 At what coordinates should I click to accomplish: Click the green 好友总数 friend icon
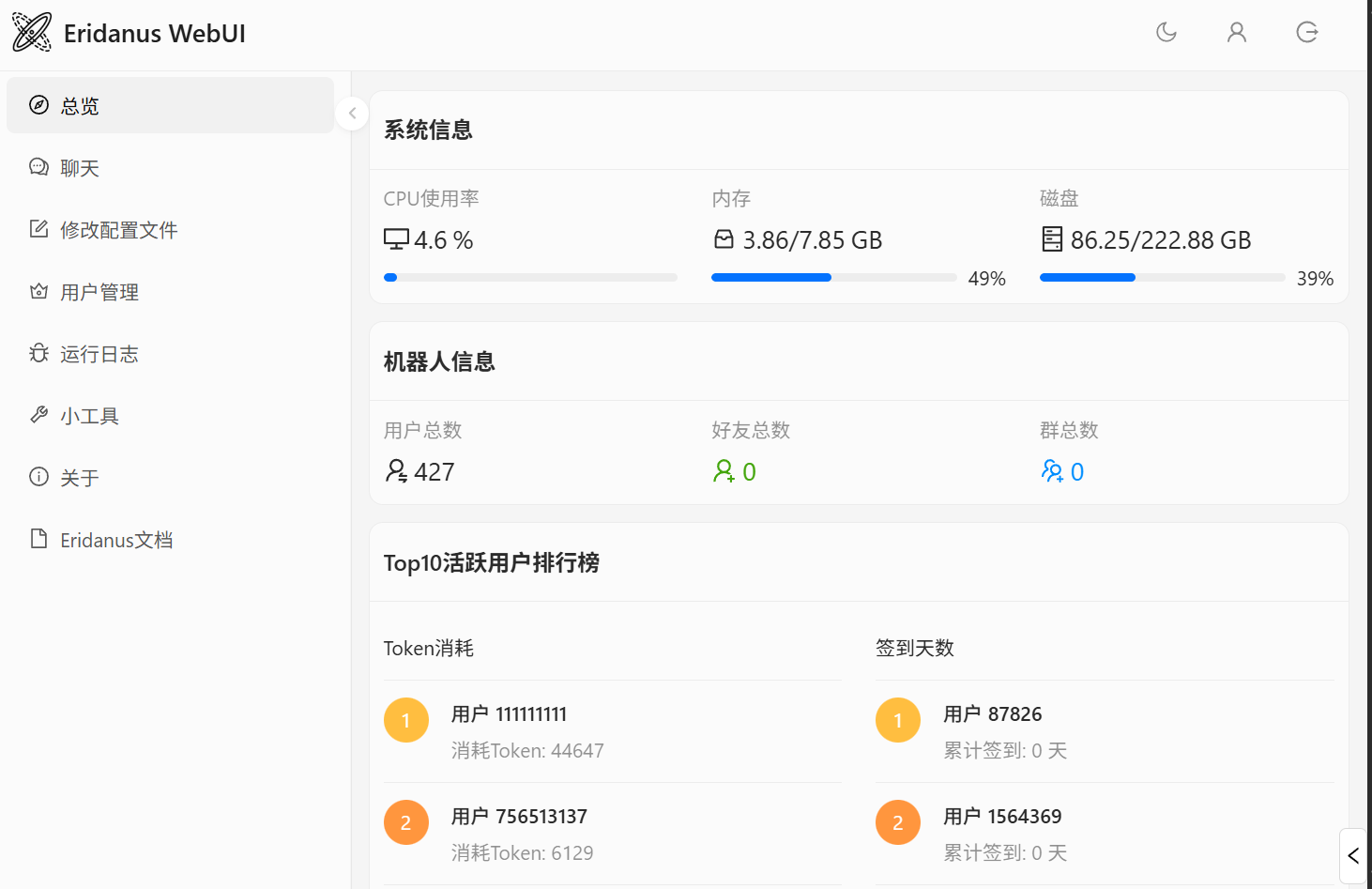coord(724,471)
